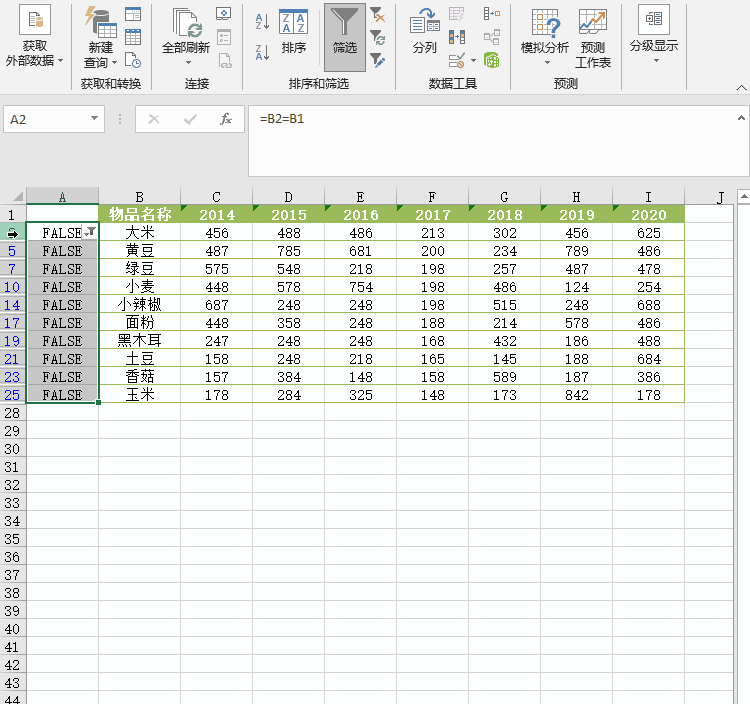Click the Remove Duplicates icon
Screen dimensions: 750x704
pos(457,37)
